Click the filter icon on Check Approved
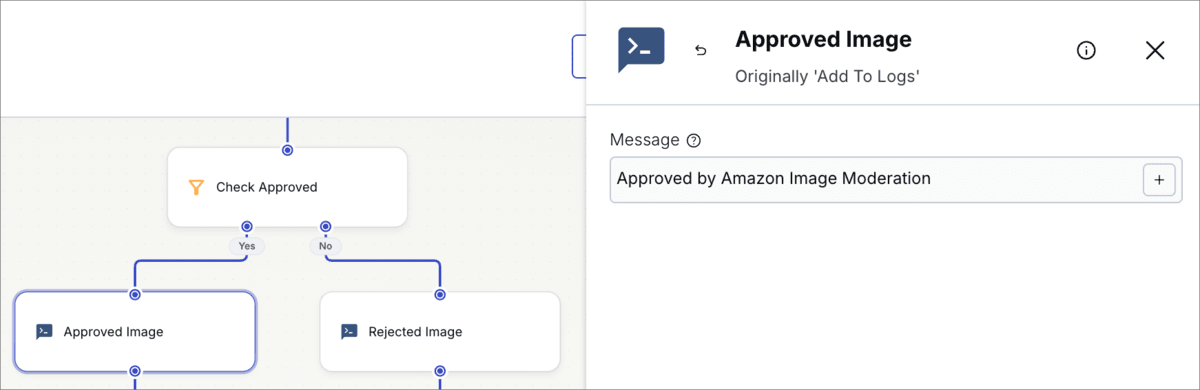 pos(196,187)
